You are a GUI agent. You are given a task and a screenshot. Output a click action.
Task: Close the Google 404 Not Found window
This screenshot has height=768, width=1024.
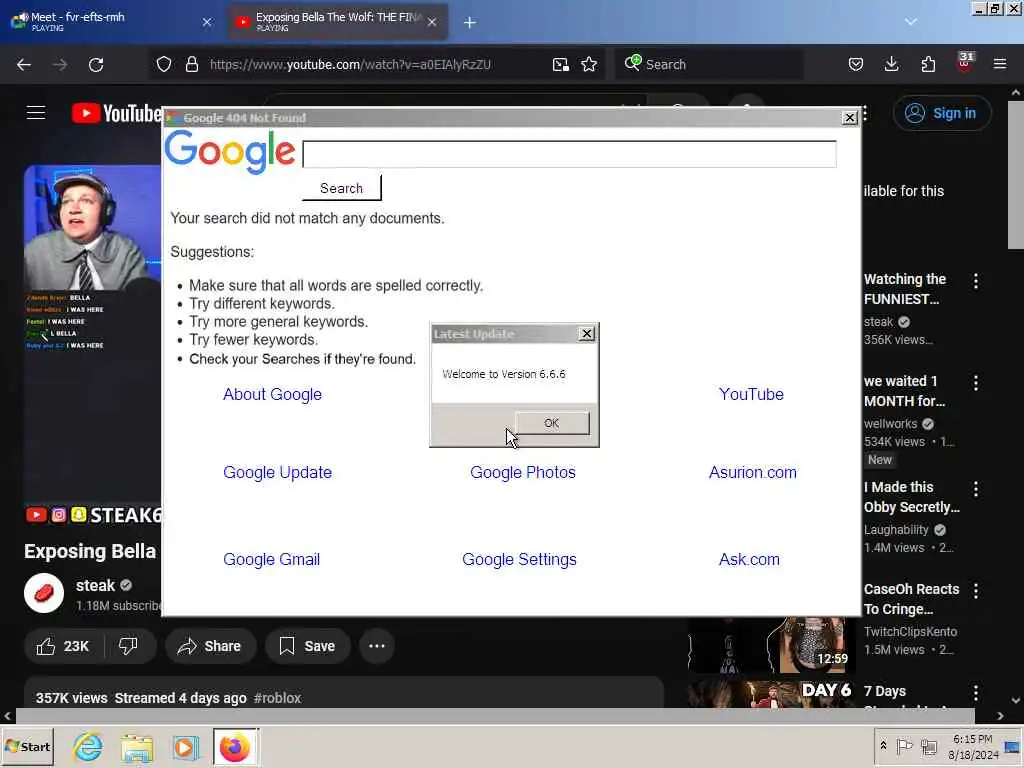(x=849, y=118)
